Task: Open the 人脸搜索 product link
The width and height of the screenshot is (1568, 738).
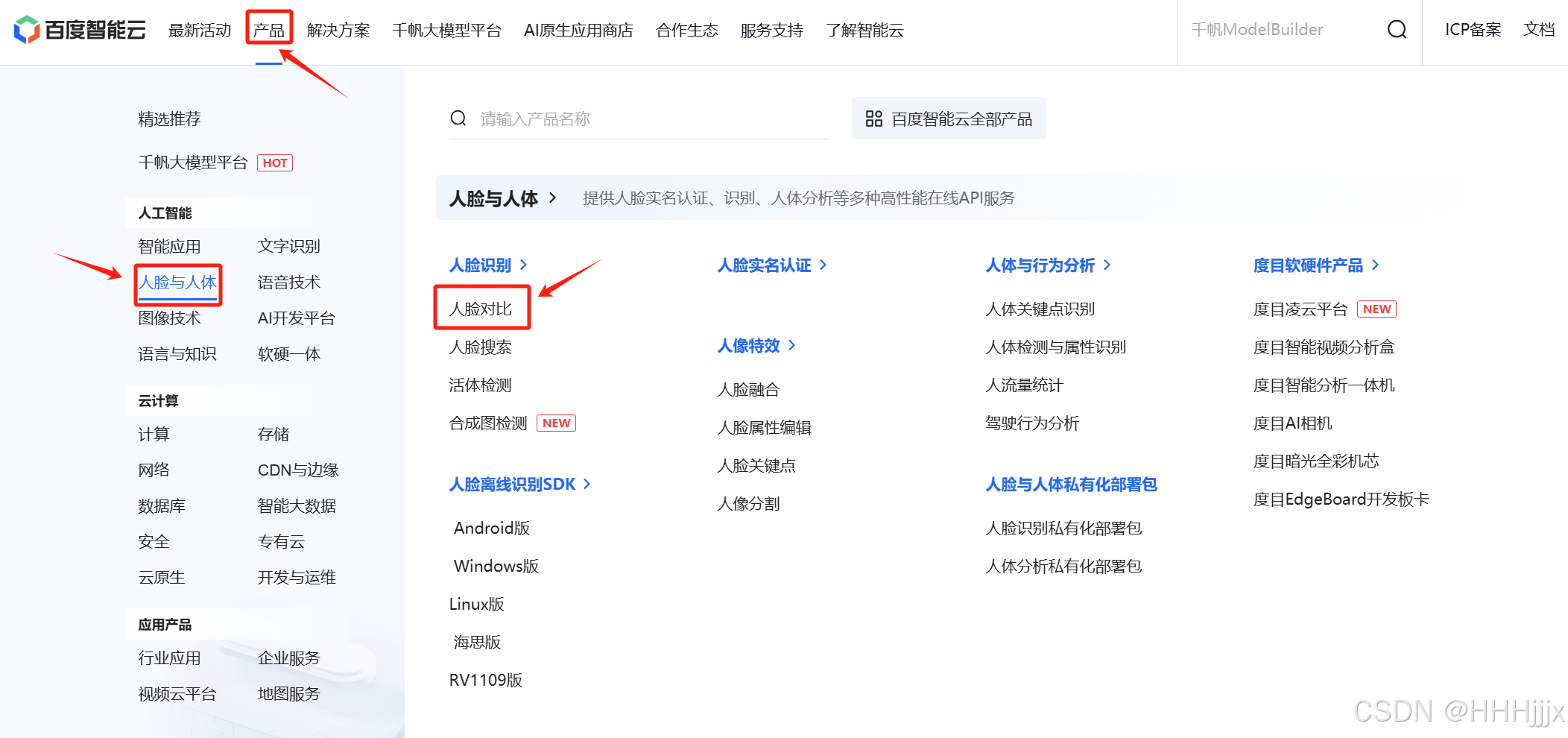Action: 481,347
